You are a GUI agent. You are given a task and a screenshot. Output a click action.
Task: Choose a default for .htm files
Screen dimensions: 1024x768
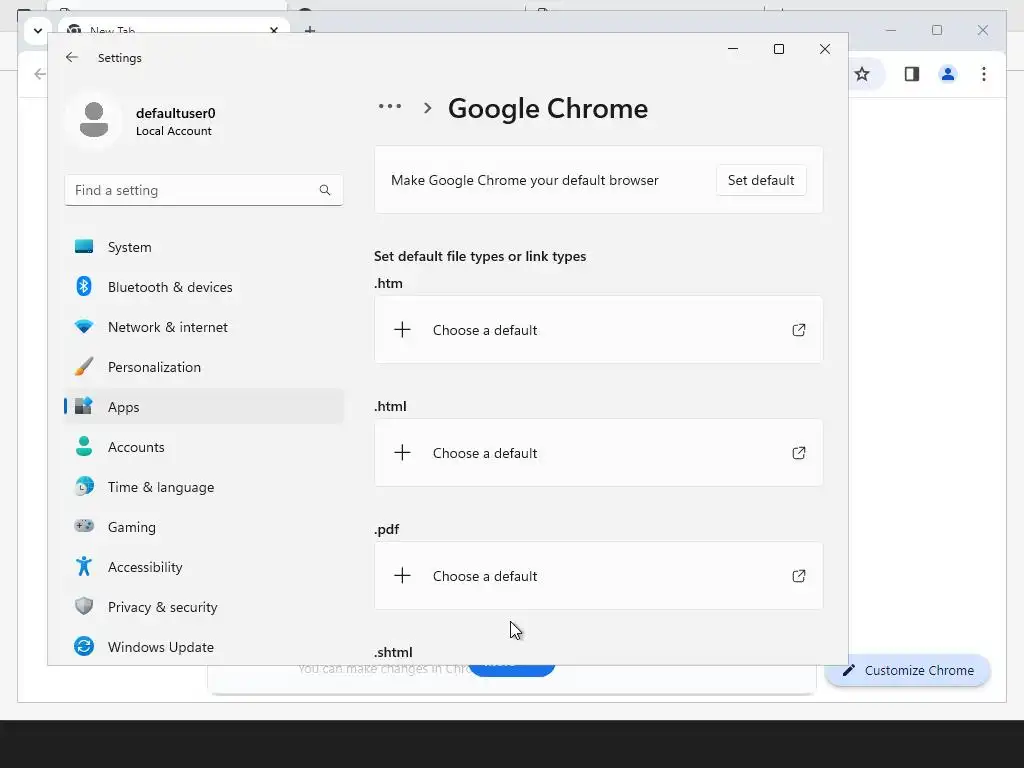598,330
